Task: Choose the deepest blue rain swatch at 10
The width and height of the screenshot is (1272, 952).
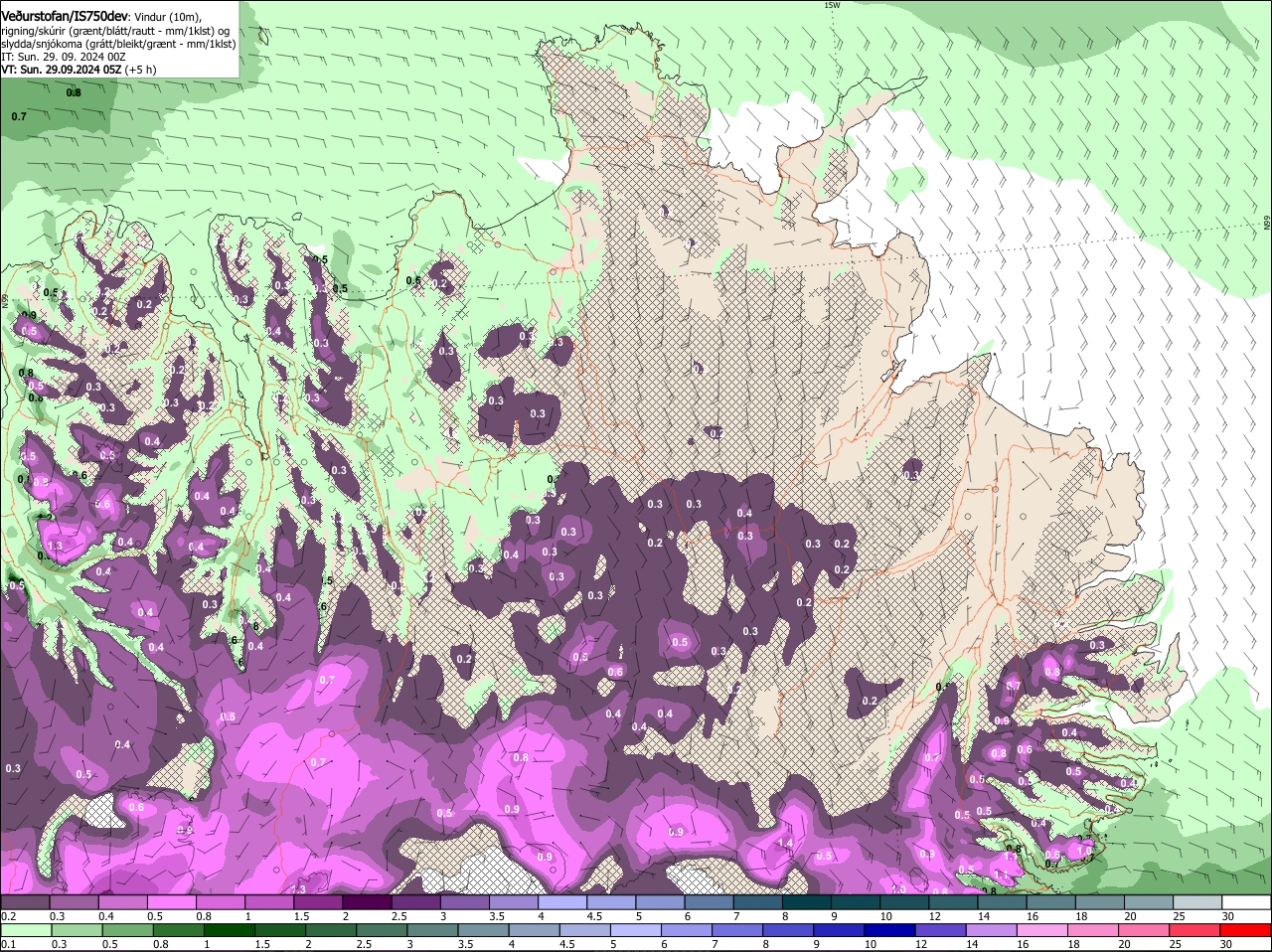Action: click(888, 930)
